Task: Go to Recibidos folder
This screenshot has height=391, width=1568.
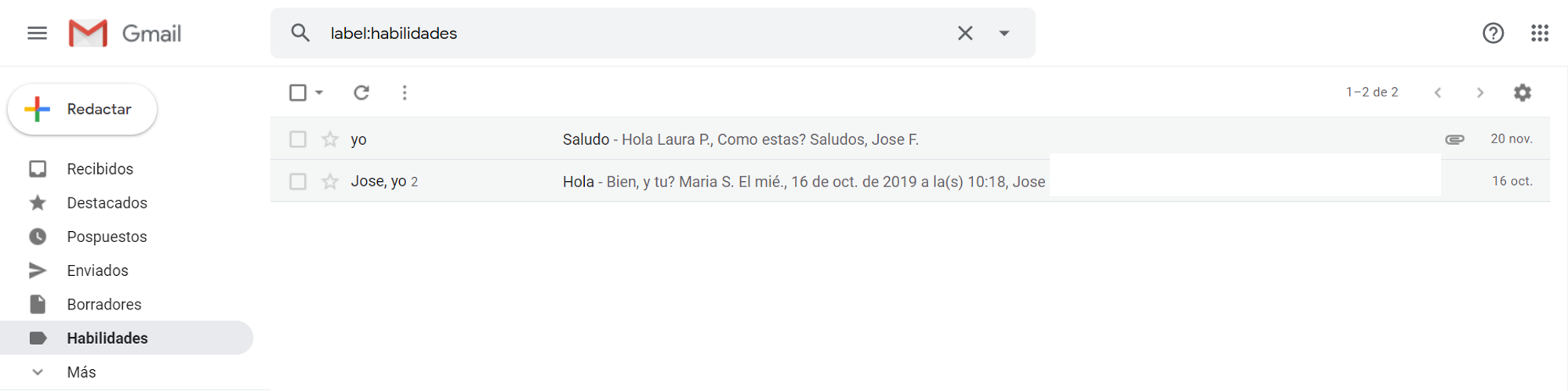Action: 100,169
